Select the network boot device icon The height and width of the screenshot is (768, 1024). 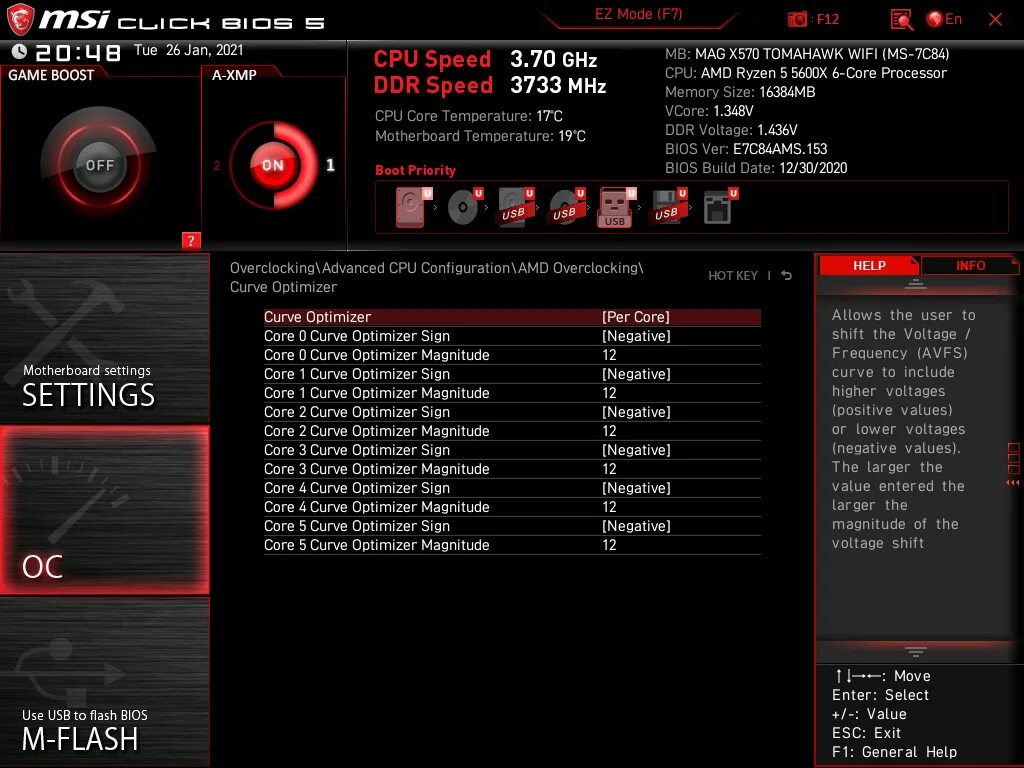point(720,207)
